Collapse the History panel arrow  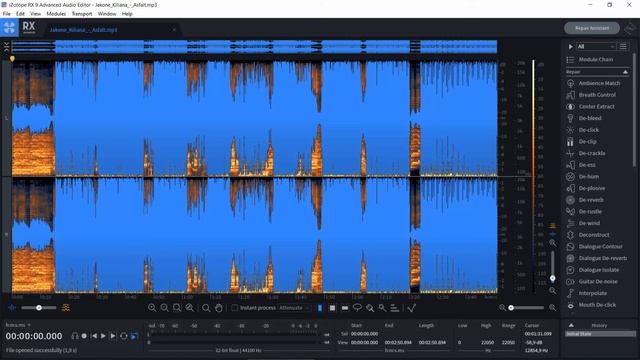point(571,325)
